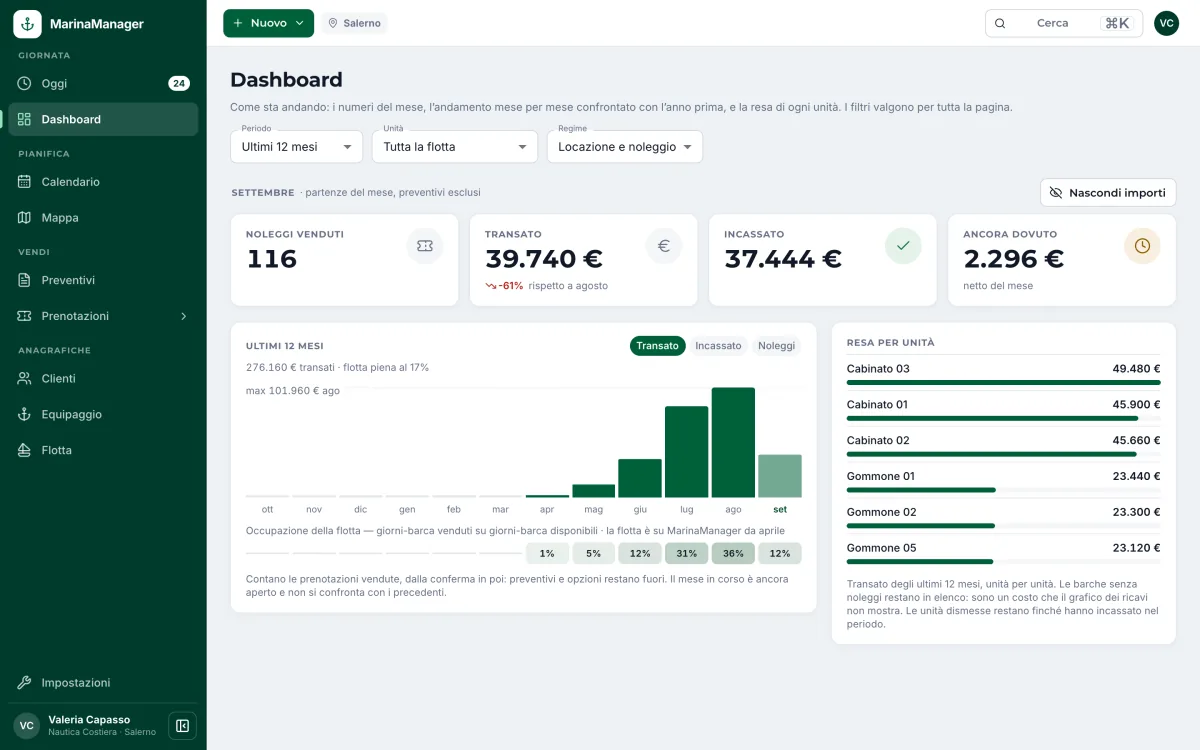Expand the Prenotazioni submenu chevron
1200x750 pixels.
coord(183,316)
